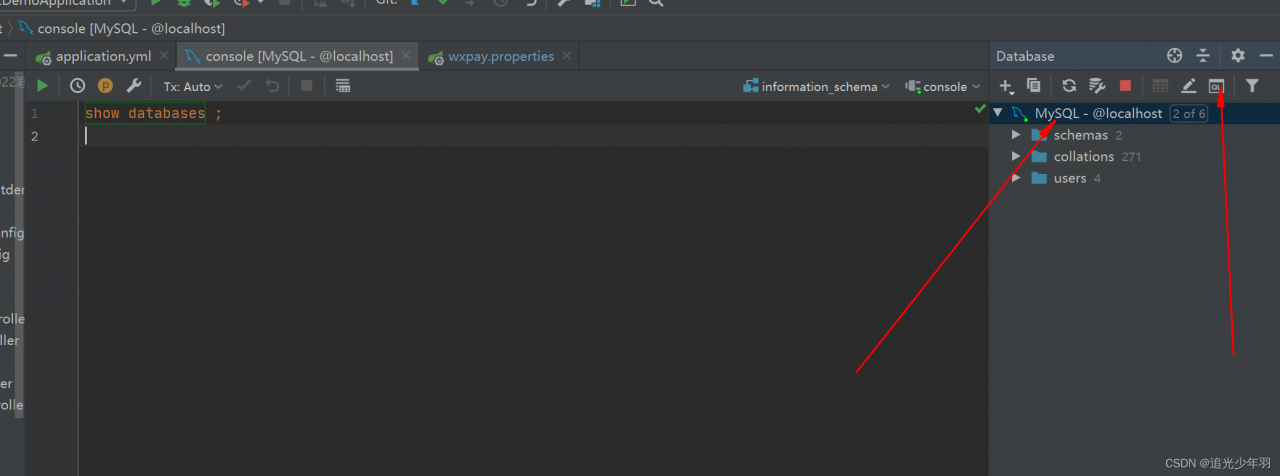1280x476 pixels.
Task: Click the pencil edit source icon
Action: [1188, 86]
